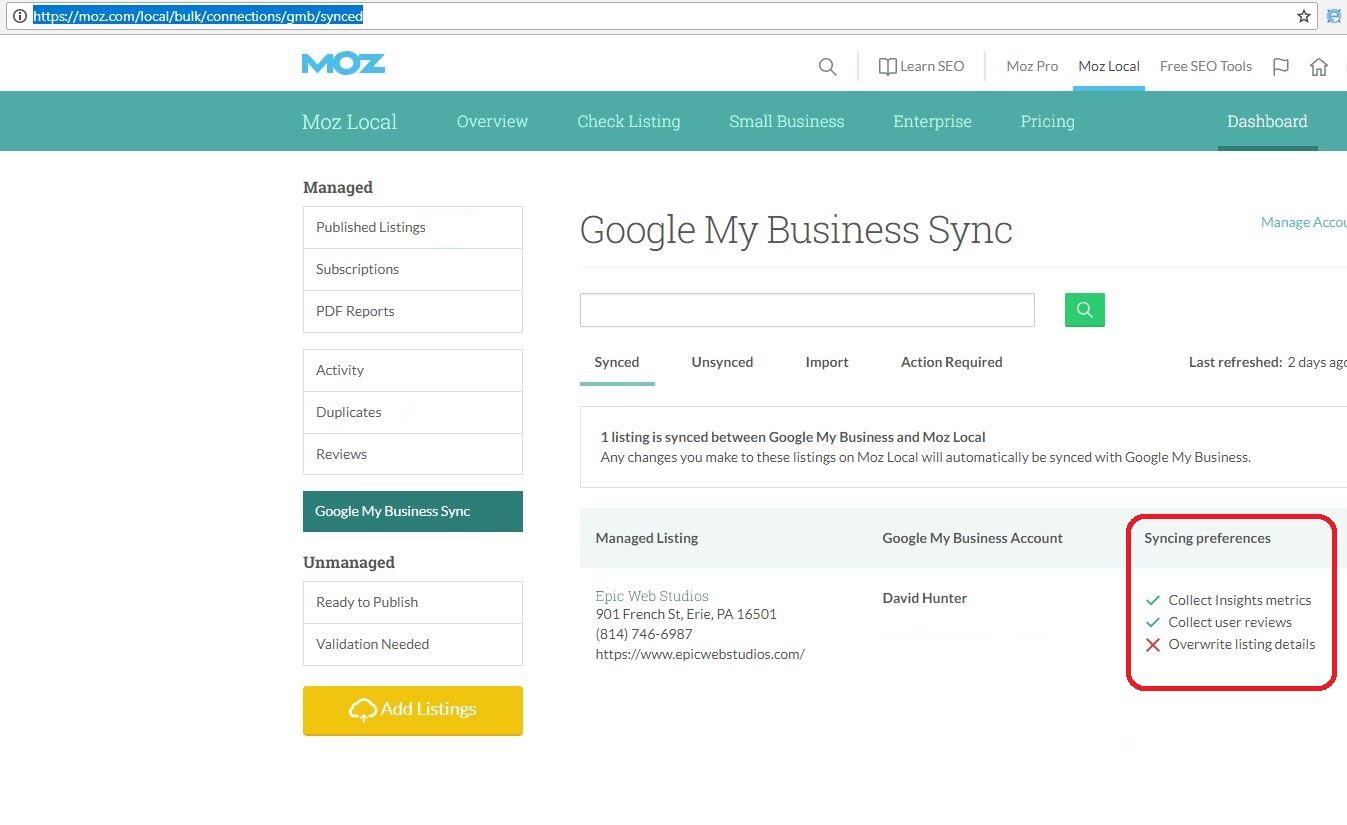
Task: Click the Add Listings button
Action: point(413,710)
